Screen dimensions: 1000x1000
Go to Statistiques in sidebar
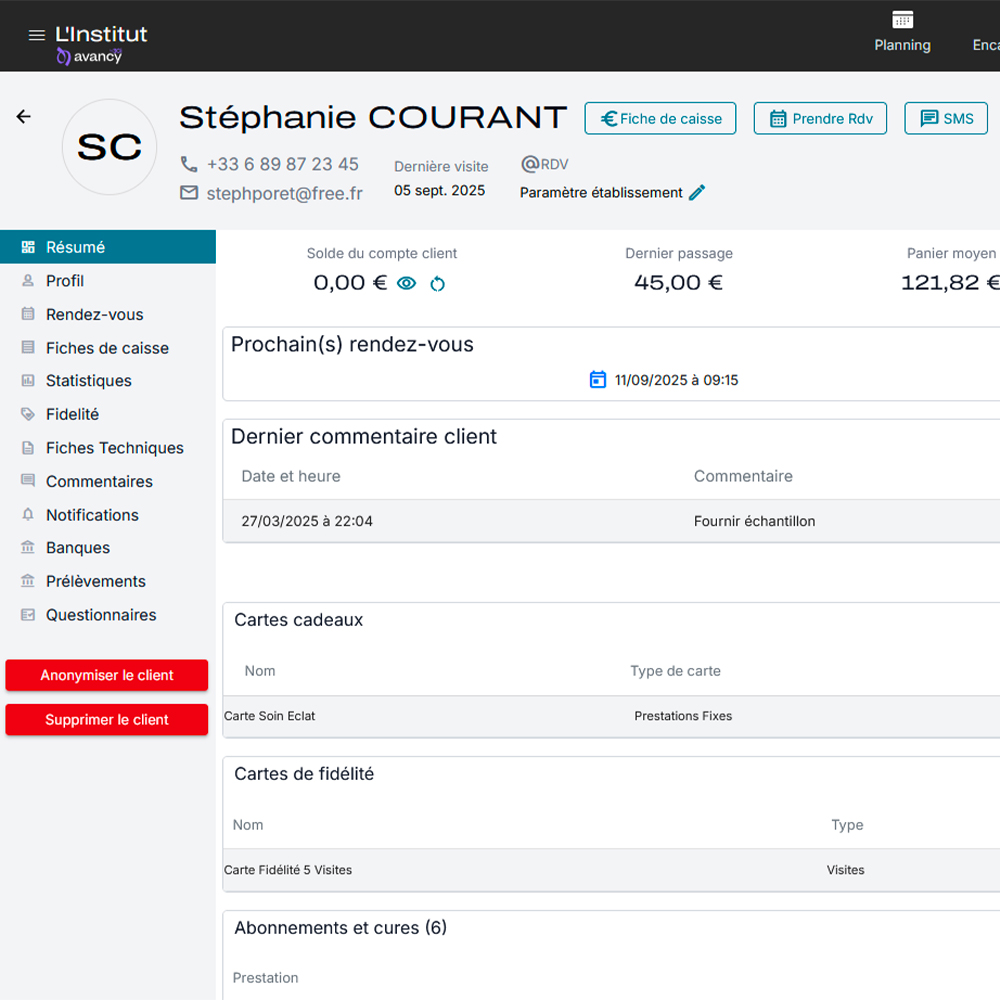pos(88,381)
